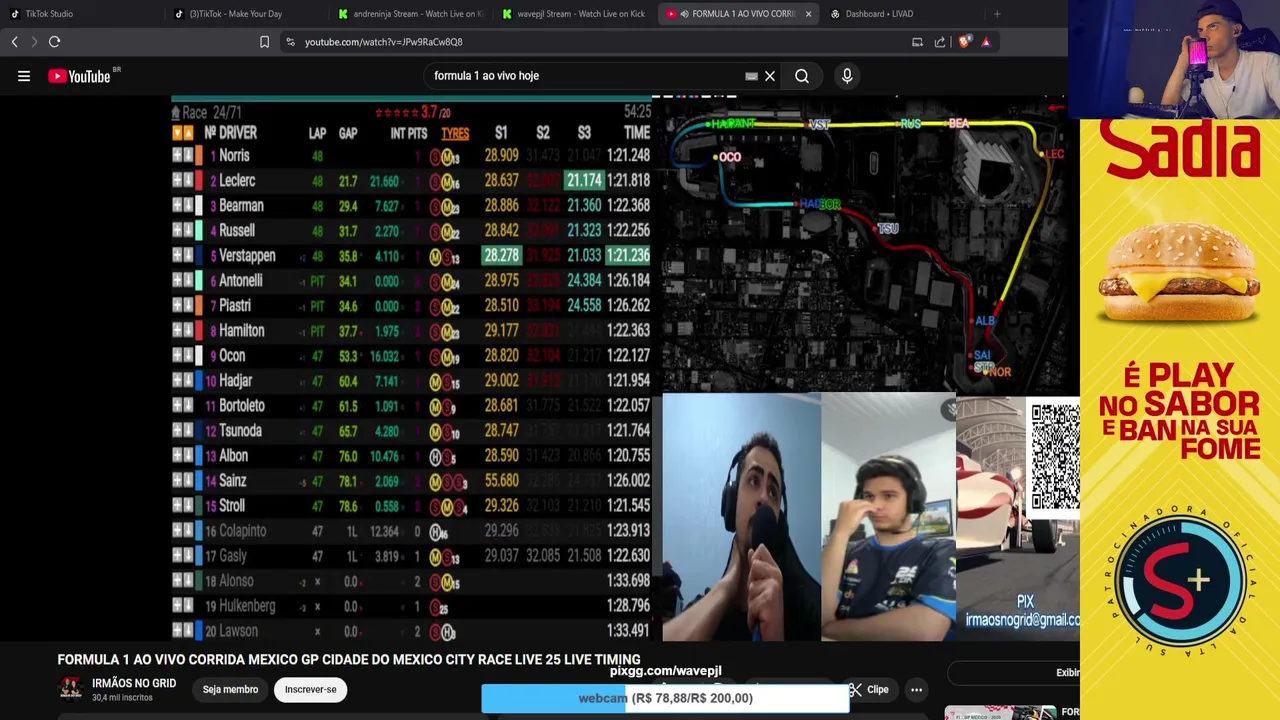Click the Clipe button
The image size is (1280, 720).
pos(868,690)
